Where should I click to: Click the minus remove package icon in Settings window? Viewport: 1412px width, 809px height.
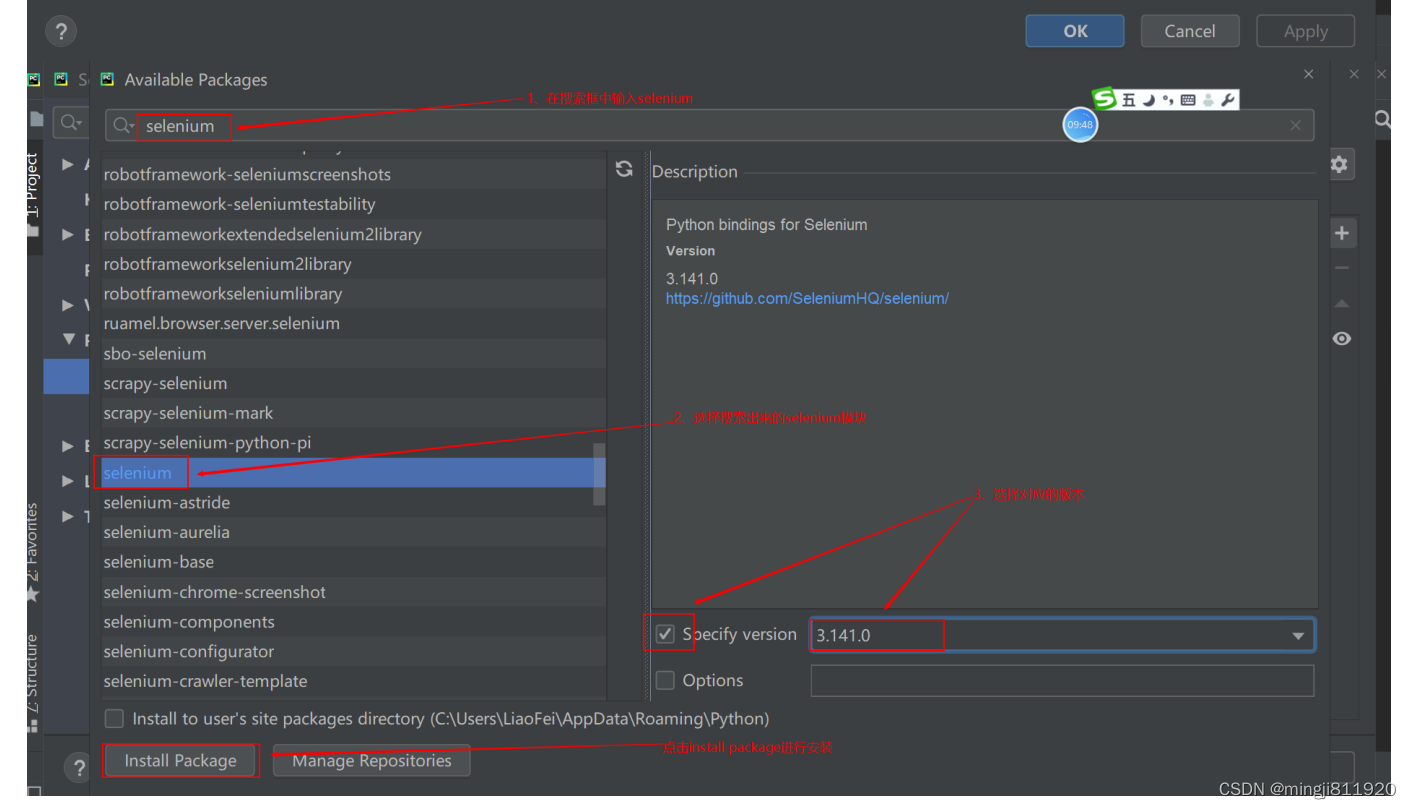[1341, 268]
